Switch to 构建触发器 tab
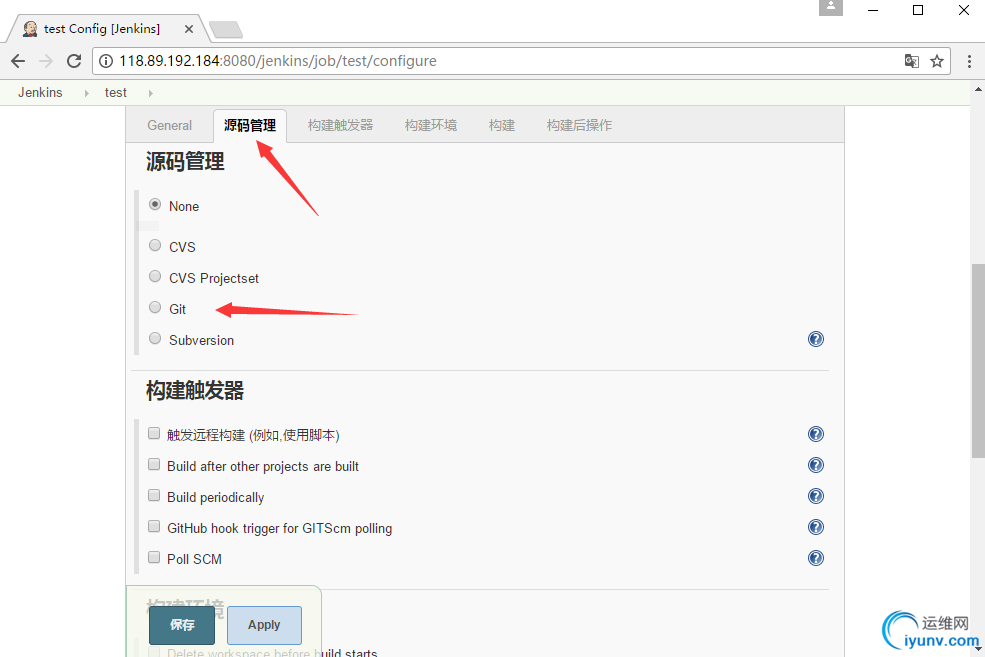Image resolution: width=985 pixels, height=657 pixels. (340, 125)
